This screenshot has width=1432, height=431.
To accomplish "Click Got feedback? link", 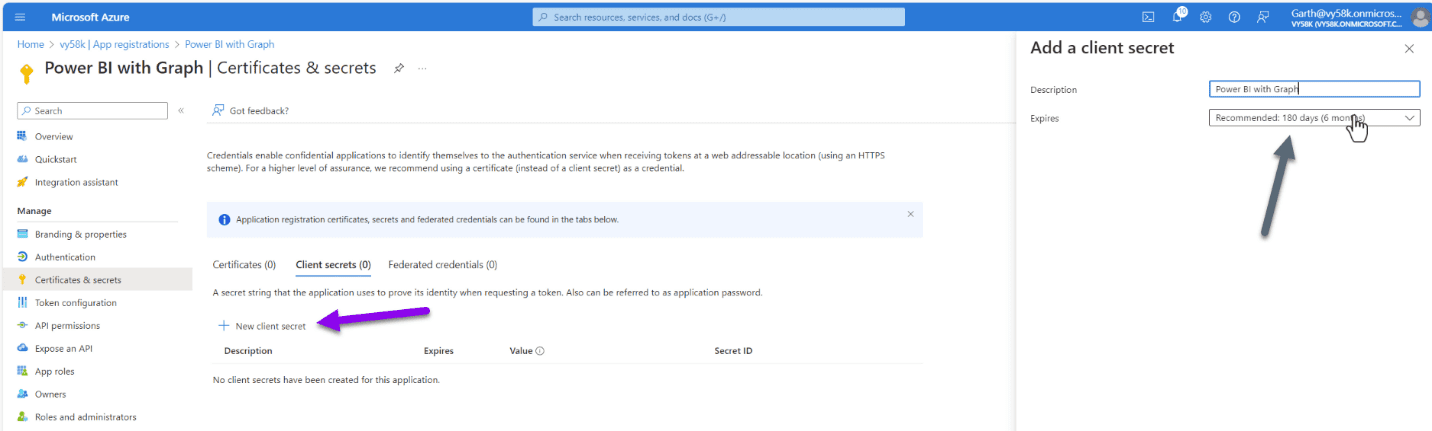I will pyautogui.click(x=250, y=110).
